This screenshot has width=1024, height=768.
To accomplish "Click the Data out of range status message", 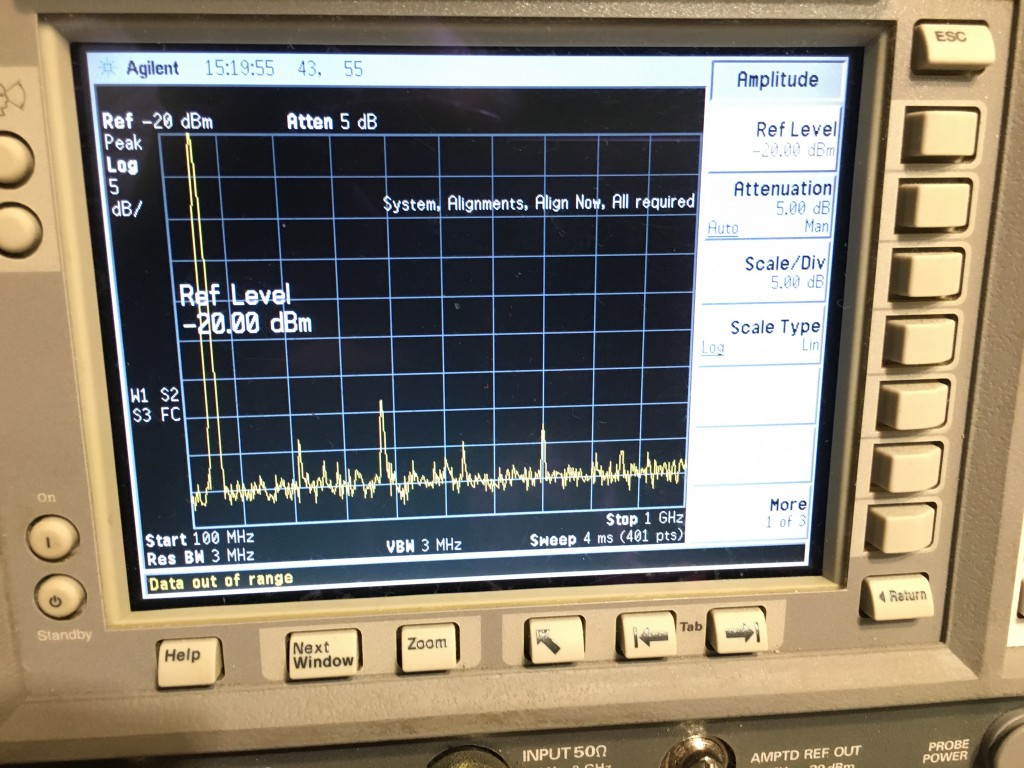I will pos(221,581).
